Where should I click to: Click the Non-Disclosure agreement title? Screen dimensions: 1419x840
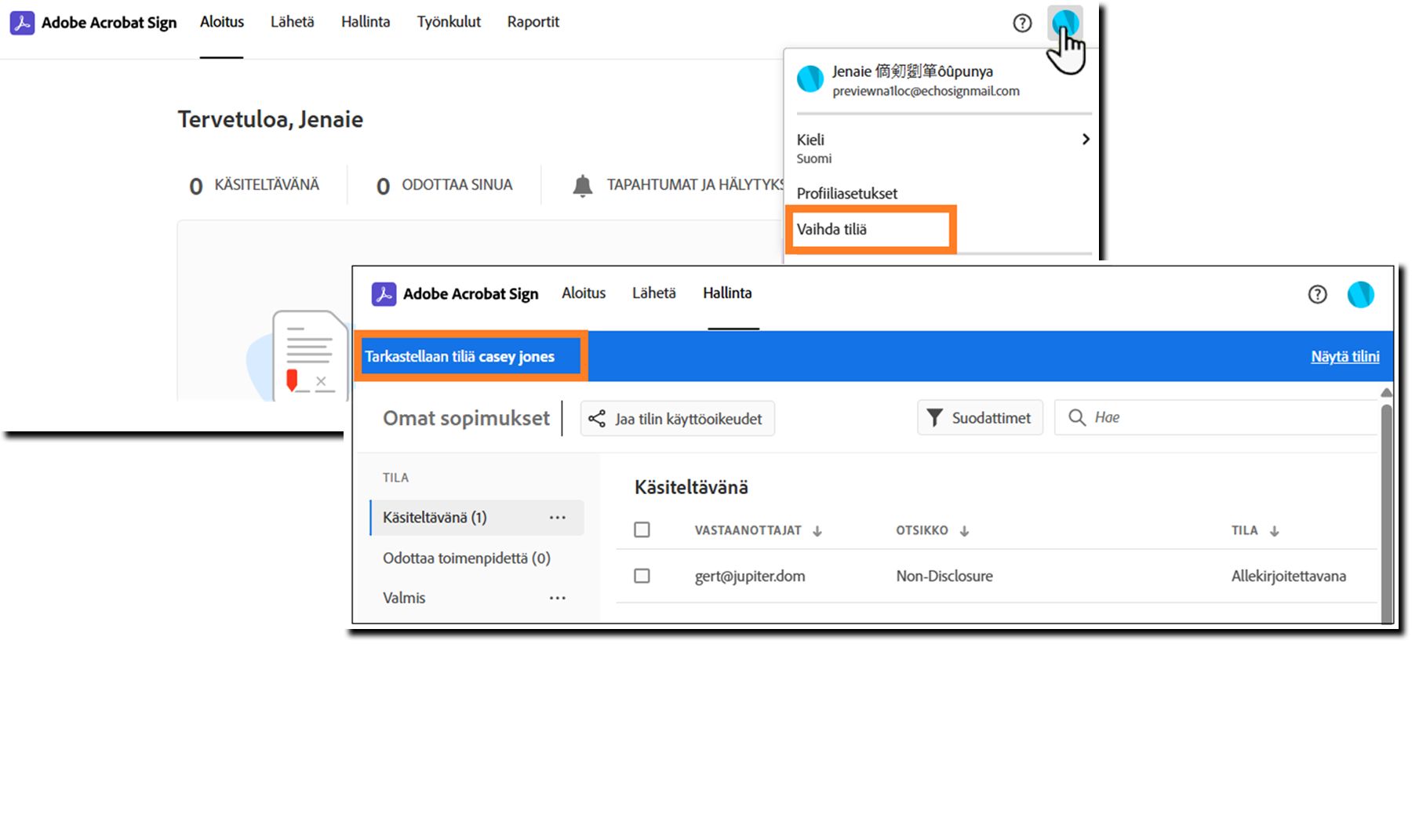tap(944, 576)
